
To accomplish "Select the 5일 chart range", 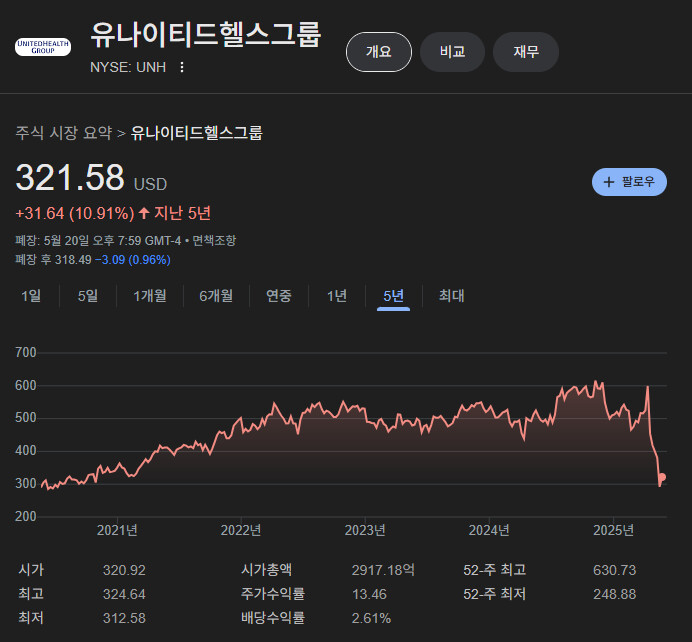I will [88, 296].
